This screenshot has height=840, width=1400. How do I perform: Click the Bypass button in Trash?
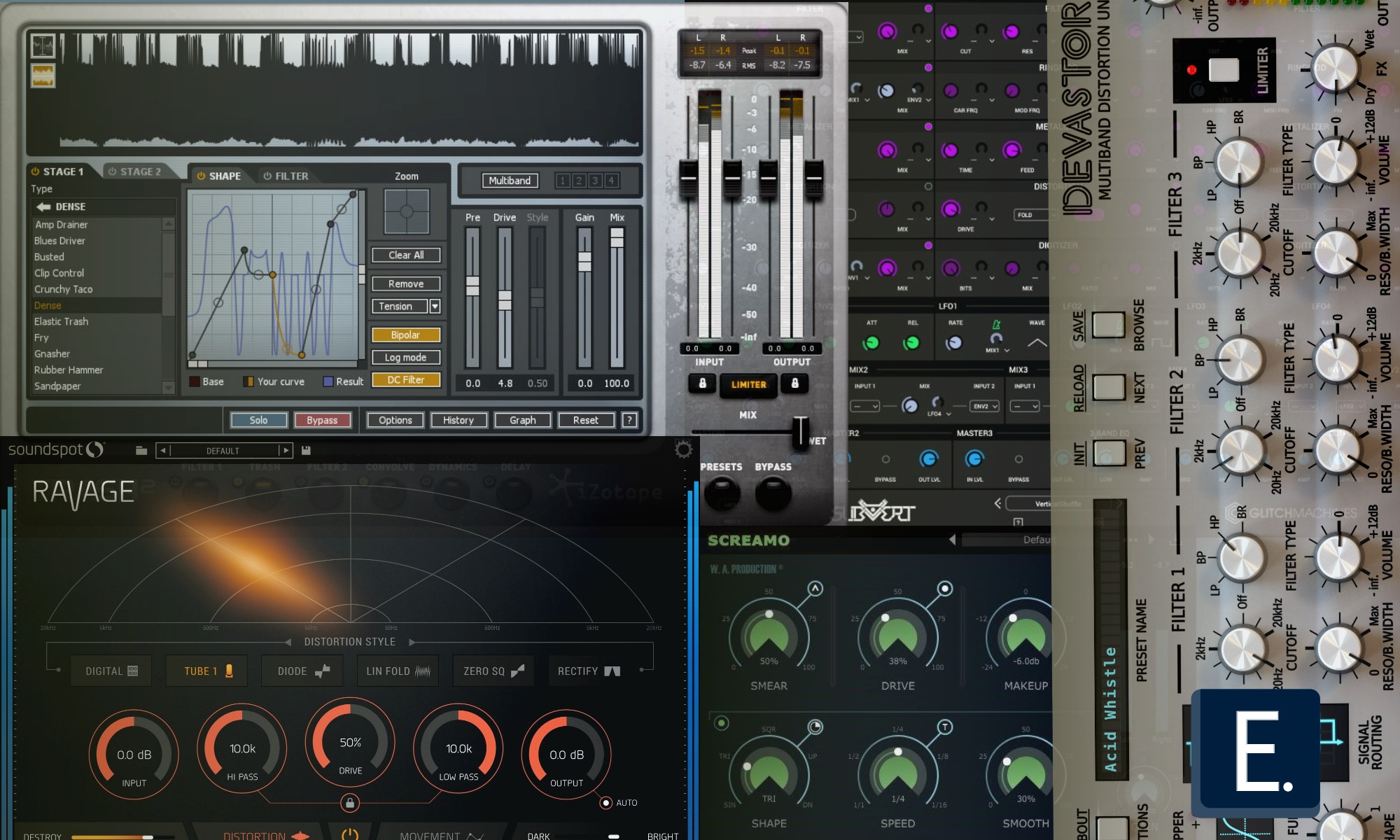tap(322, 420)
